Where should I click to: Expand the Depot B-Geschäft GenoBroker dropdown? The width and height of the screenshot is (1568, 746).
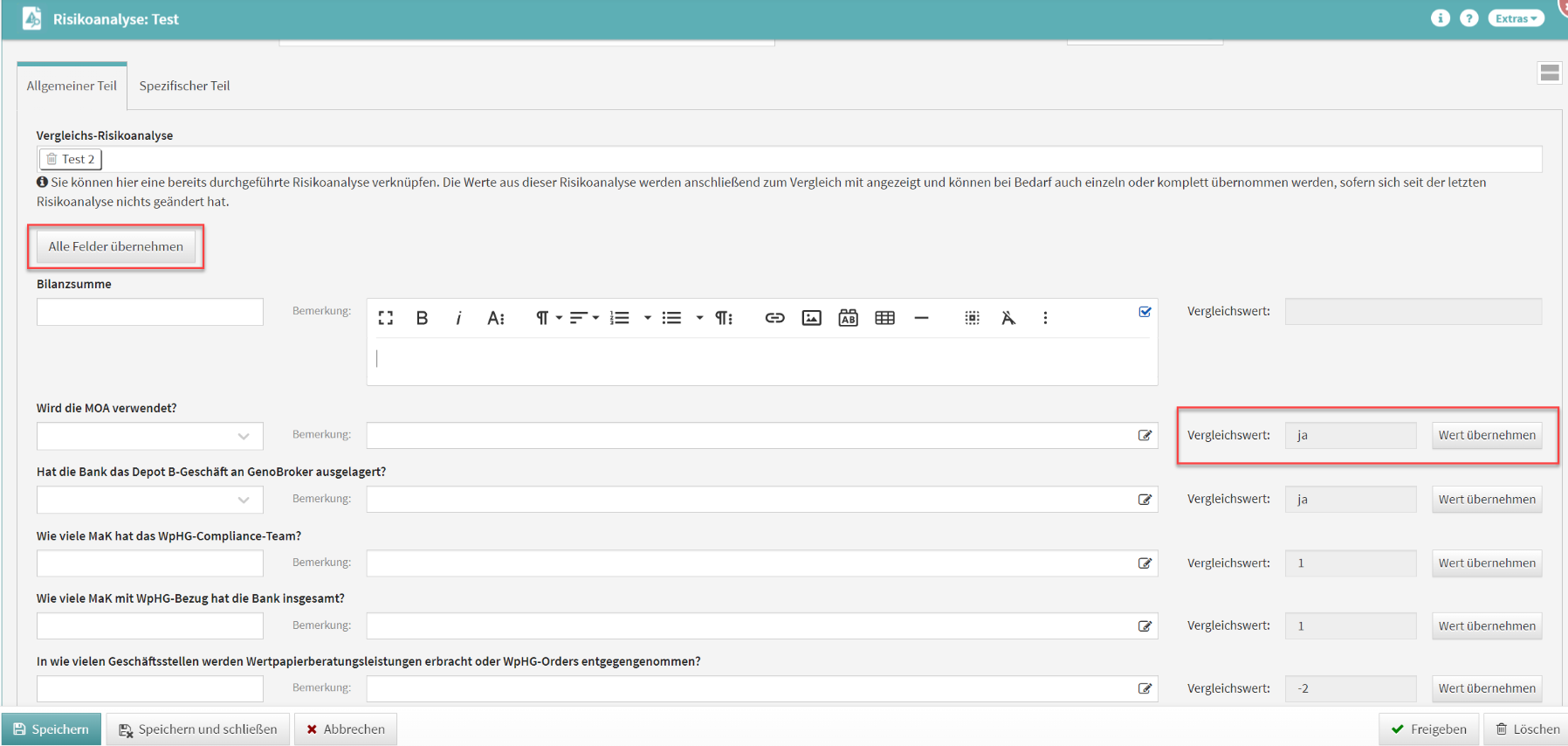tap(149, 500)
